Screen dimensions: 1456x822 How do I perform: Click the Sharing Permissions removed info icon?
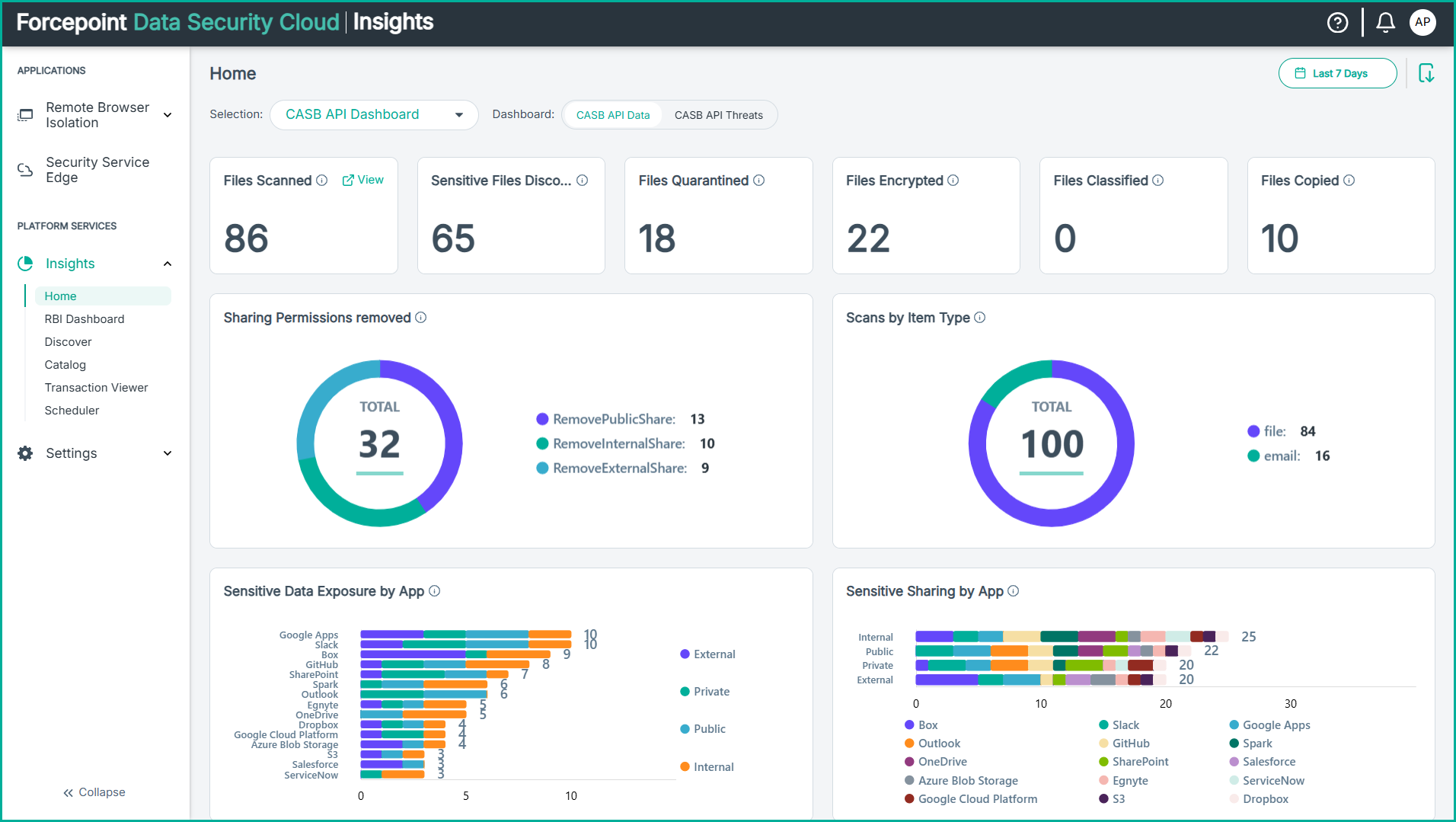coord(421,318)
